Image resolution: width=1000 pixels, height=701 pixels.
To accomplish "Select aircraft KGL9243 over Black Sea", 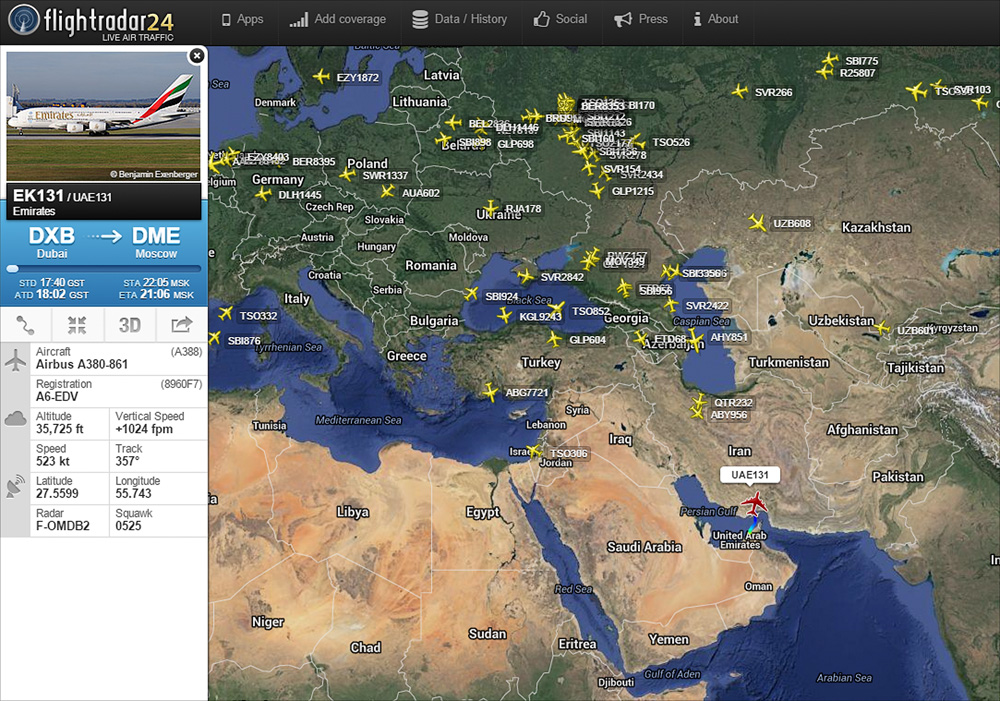I will click(504, 315).
